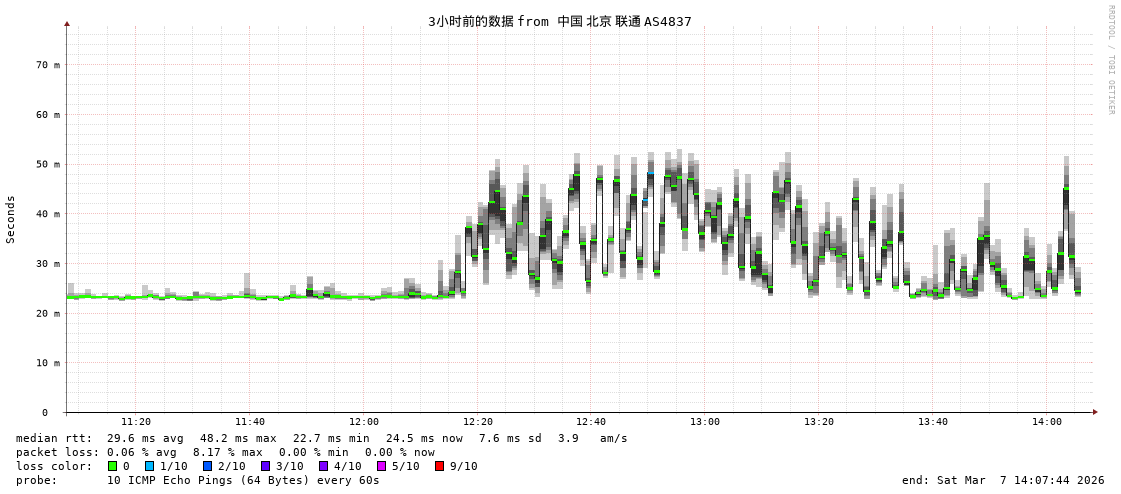Click the RRDTOOL / TOBI OETIKER watermark

pos(1110,60)
